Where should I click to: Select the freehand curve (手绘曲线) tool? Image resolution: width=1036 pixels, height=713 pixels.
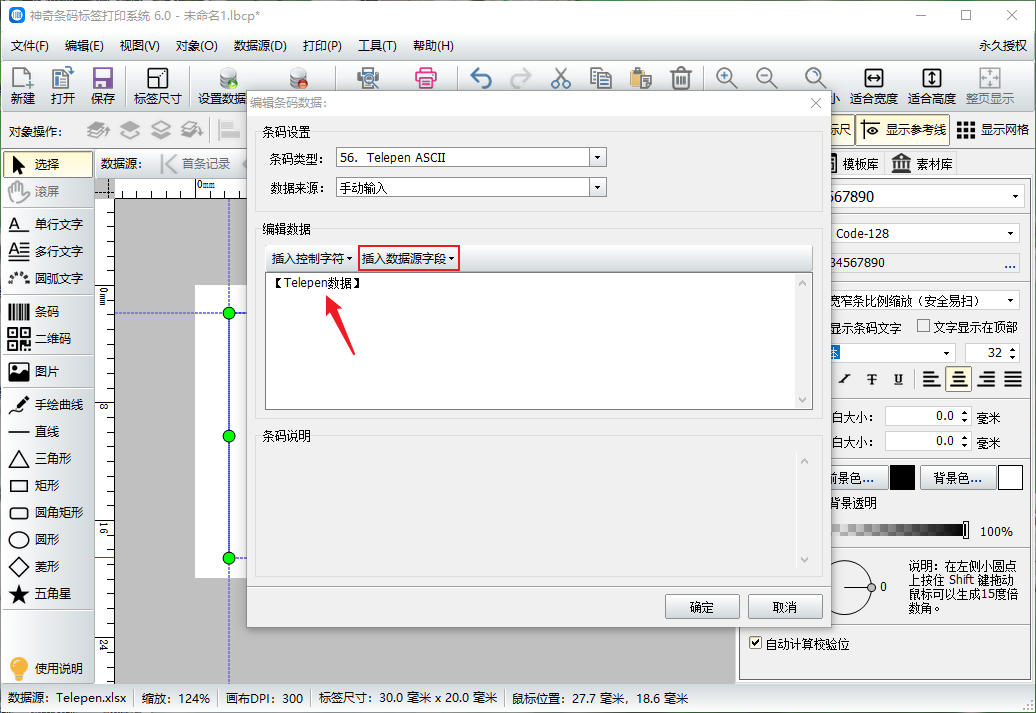[x=46, y=405]
